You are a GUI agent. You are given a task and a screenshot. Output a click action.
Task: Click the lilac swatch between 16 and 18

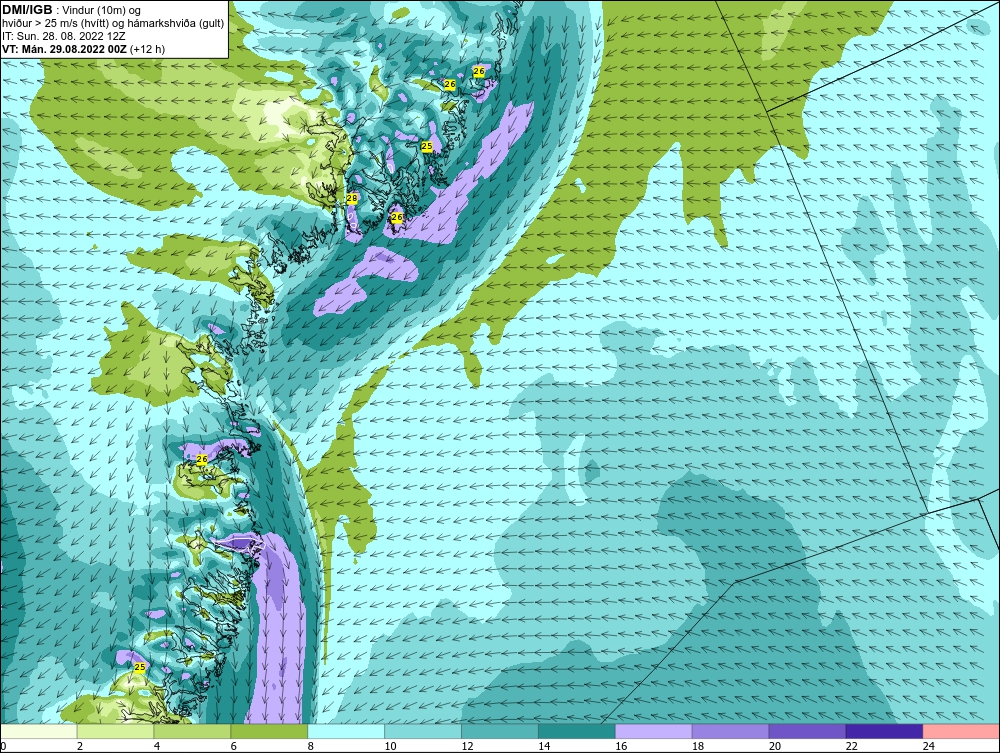tap(653, 731)
